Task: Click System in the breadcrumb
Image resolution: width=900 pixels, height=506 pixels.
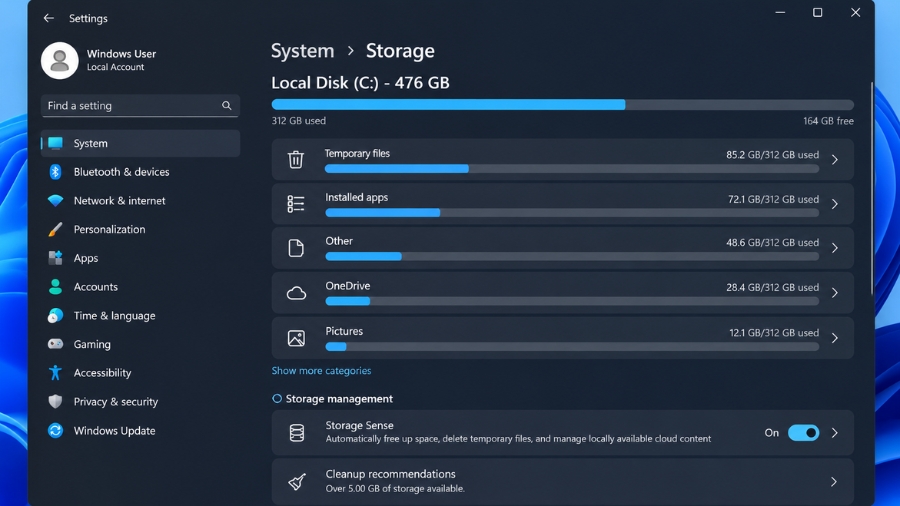Action: [x=302, y=50]
